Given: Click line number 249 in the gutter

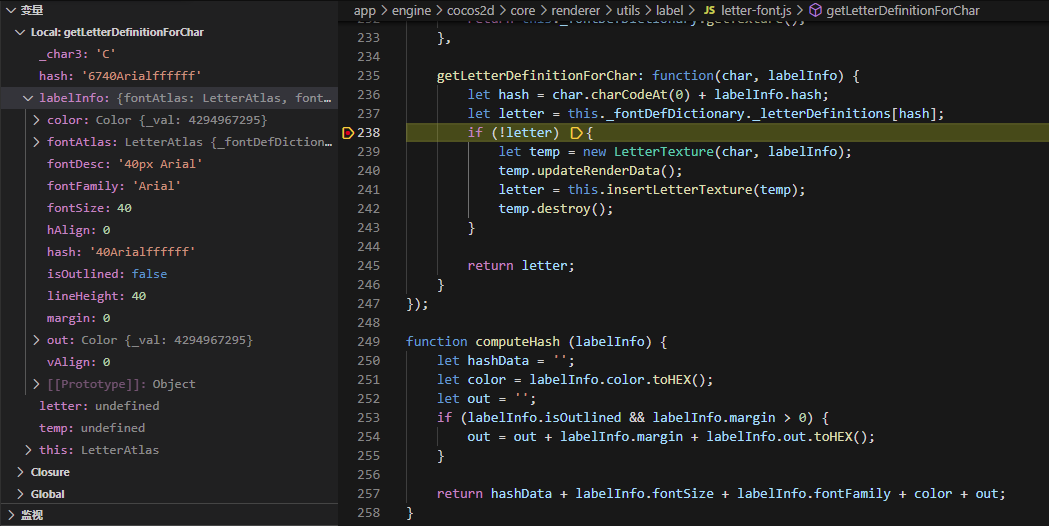Looking at the screenshot, I should click(x=369, y=342).
